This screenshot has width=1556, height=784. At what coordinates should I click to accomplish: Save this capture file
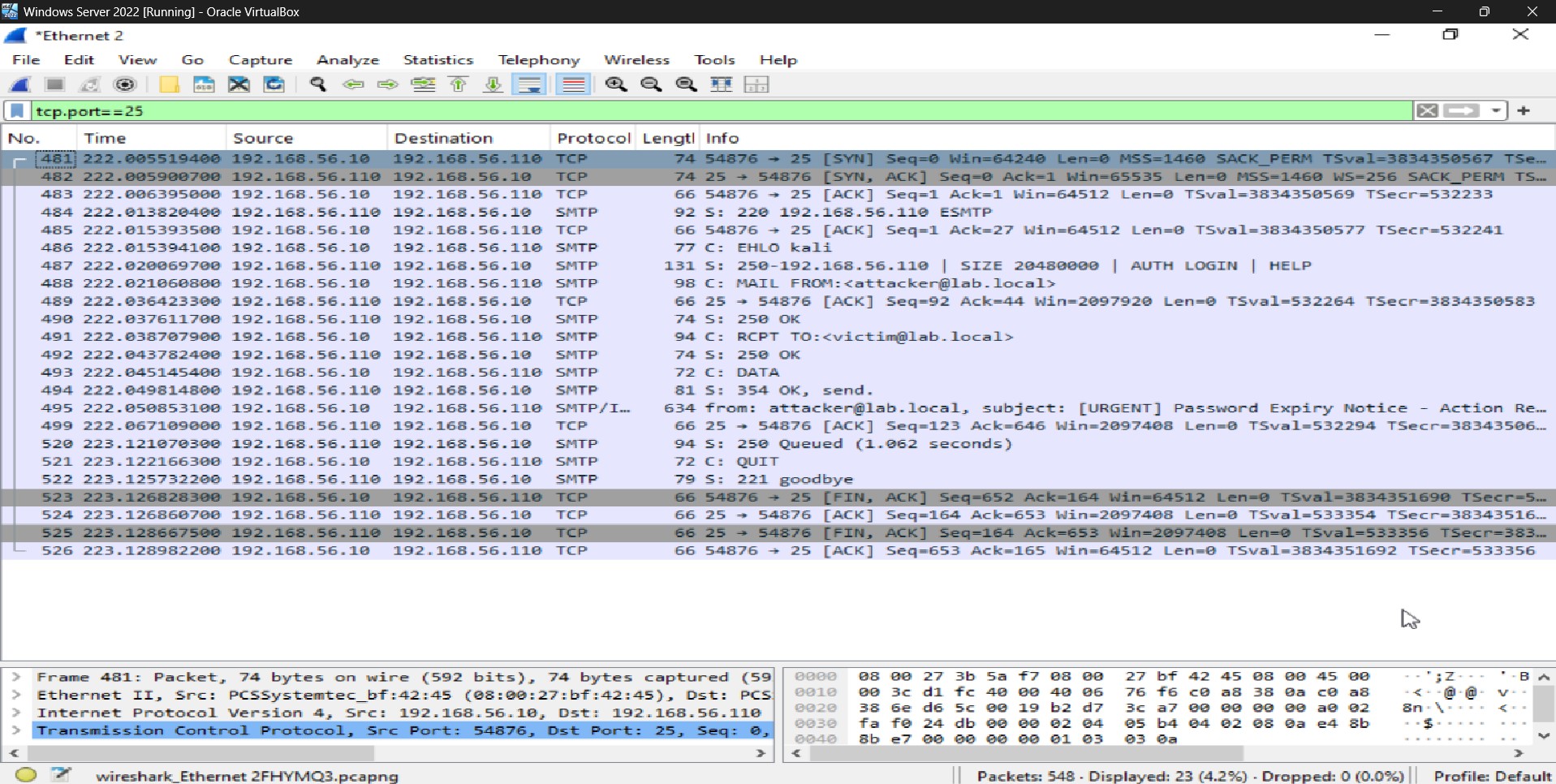[204, 84]
